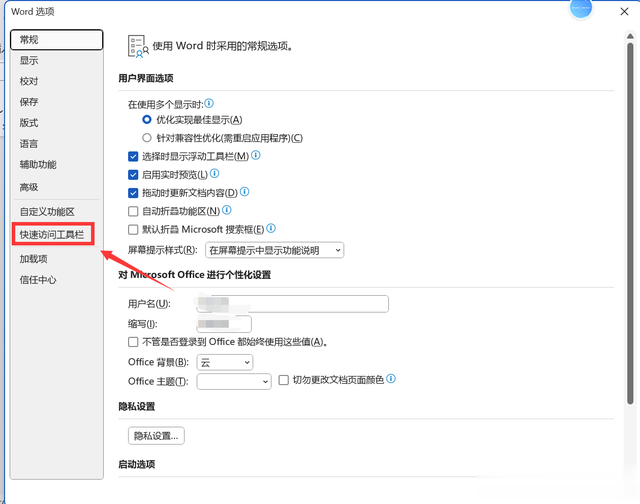Open 高级 options category
This screenshot has height=504, width=640.
[57, 187]
